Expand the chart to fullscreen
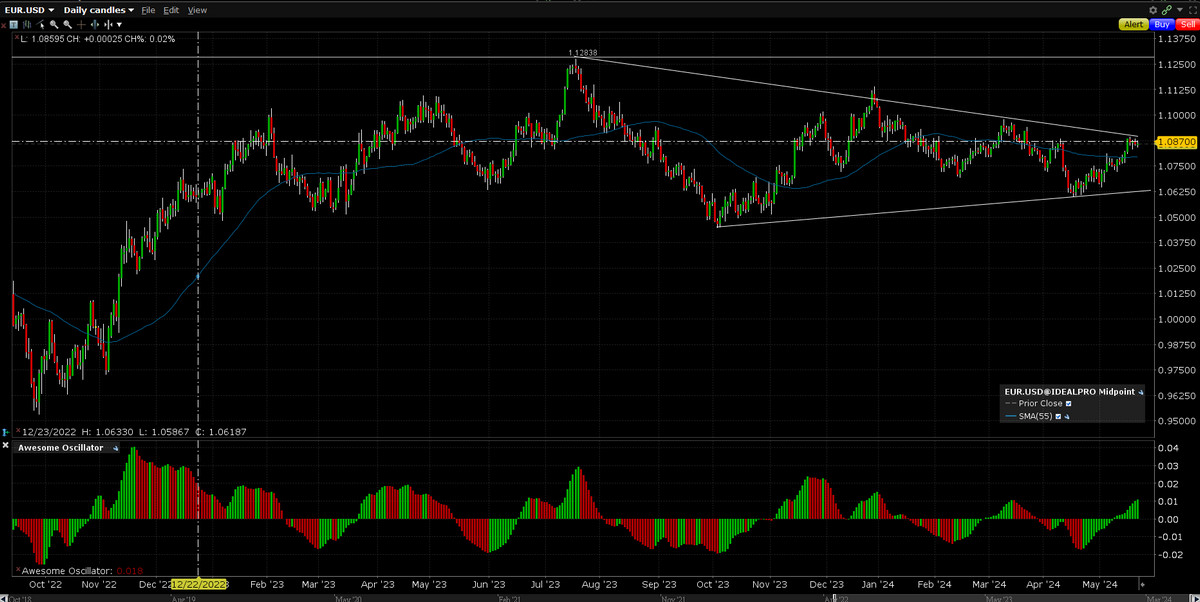Screen dimensions: 1200x602 1192,10
